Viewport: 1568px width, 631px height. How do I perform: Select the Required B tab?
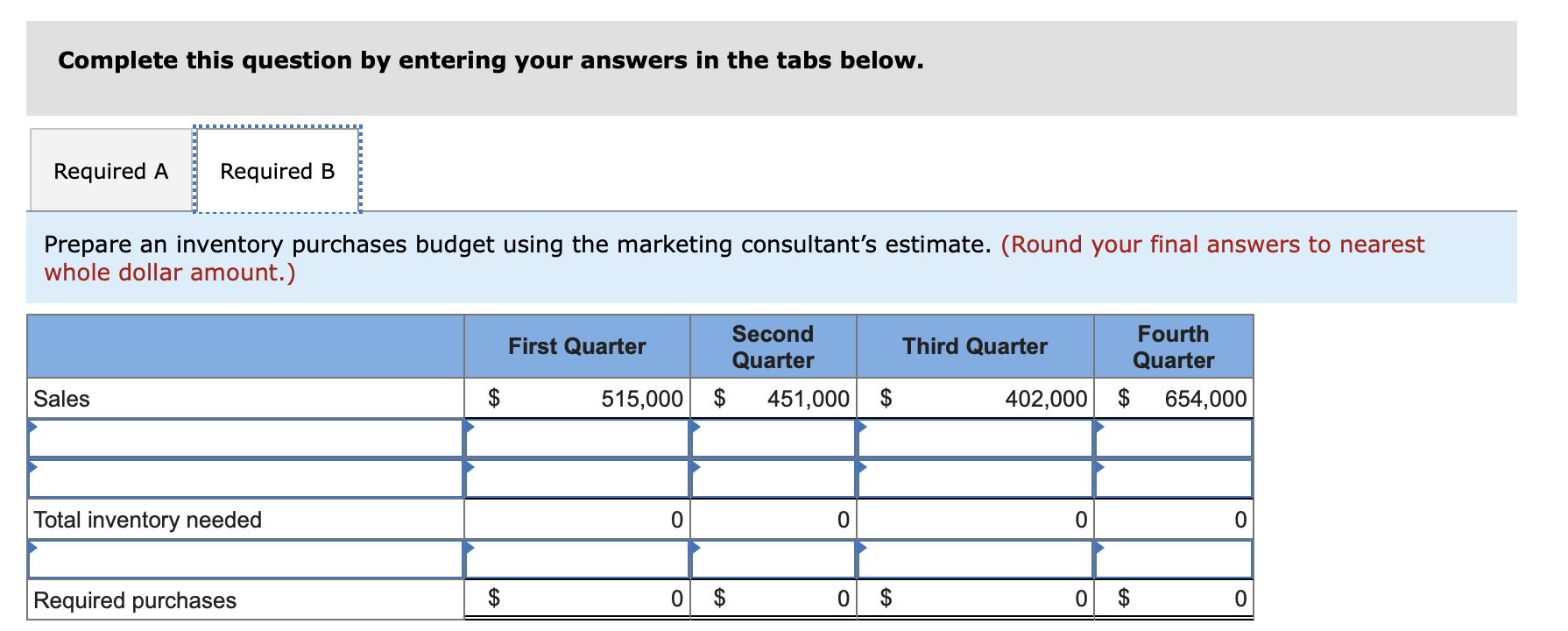(x=278, y=170)
